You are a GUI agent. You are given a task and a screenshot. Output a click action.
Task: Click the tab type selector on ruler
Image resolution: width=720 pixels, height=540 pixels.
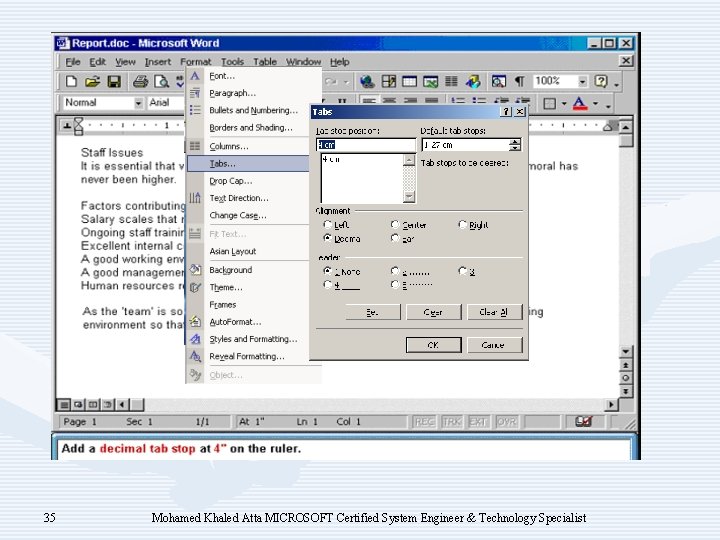click(x=67, y=125)
